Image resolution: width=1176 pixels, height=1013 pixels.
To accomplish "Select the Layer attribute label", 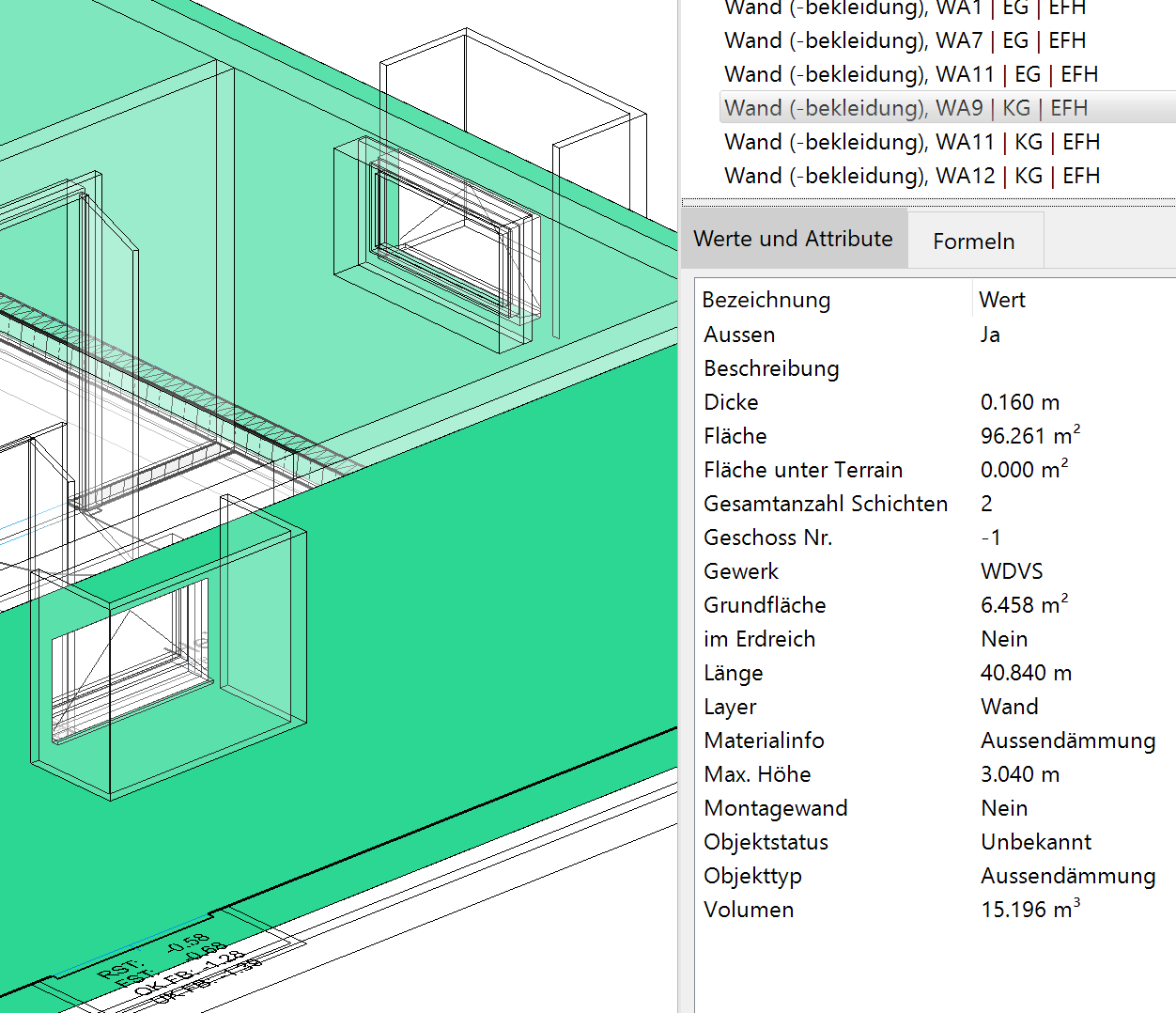I will (x=730, y=707).
